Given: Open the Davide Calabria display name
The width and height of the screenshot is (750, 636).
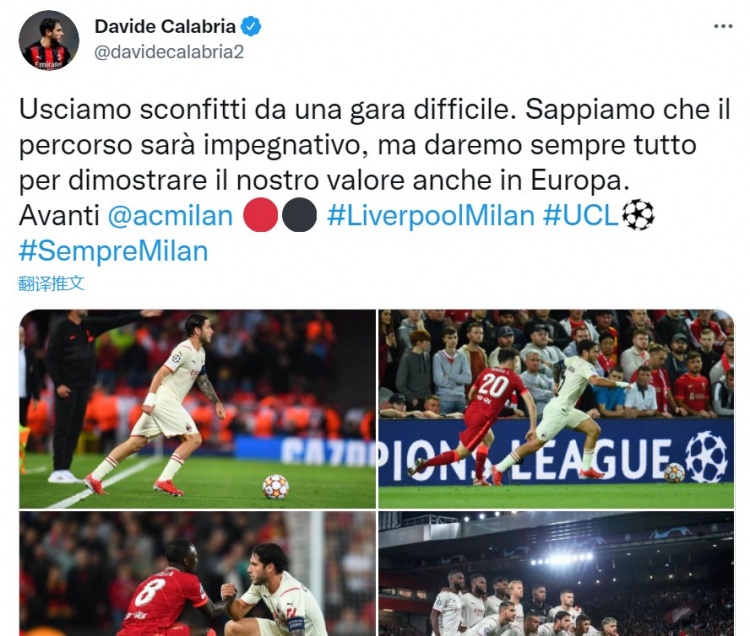Looking at the screenshot, I should click(165, 26).
